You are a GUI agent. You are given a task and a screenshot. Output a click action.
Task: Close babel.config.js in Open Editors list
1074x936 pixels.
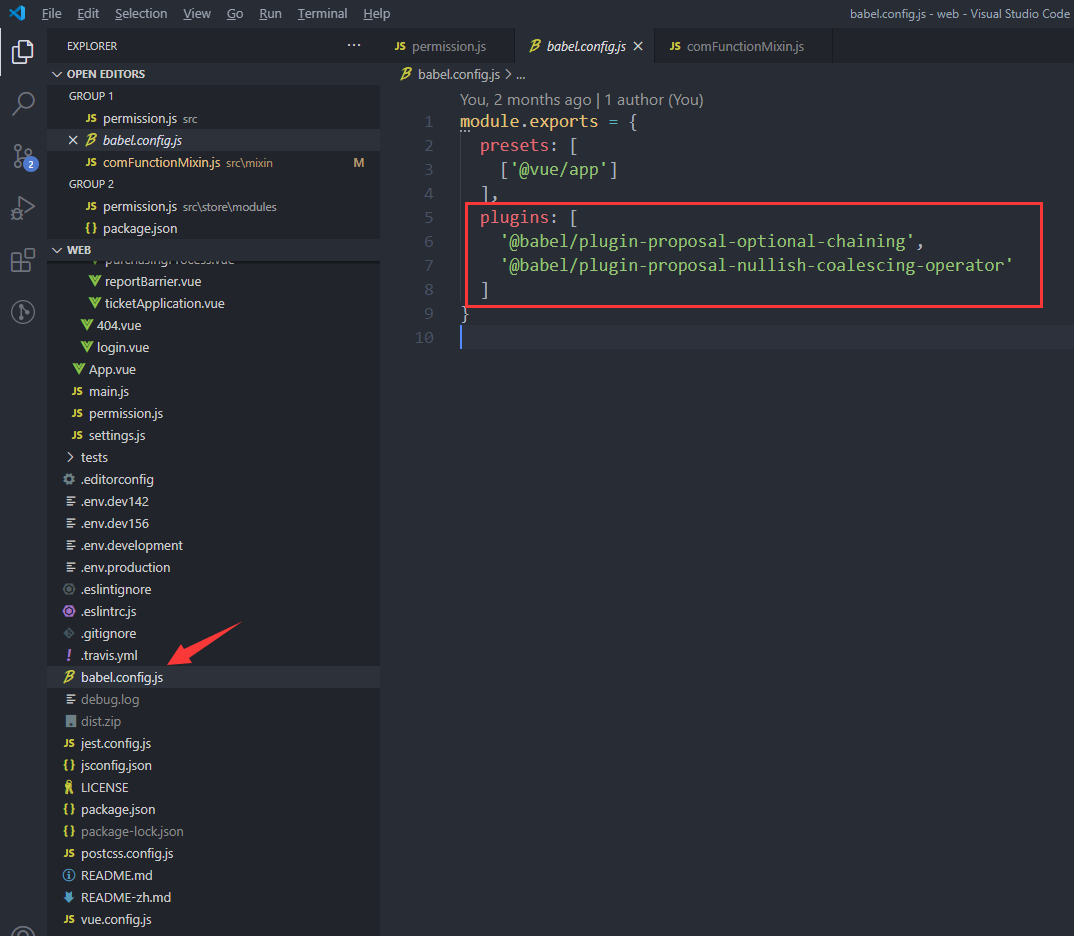(73, 140)
